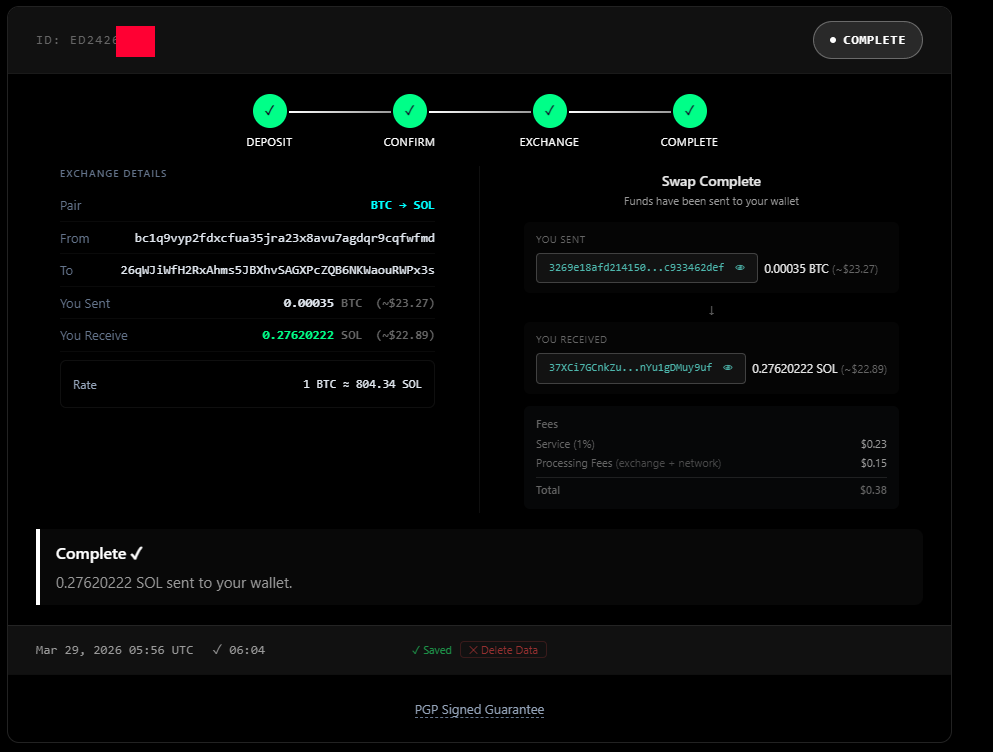
Task: Click the YOU RECEIVED panel label
Action: [571, 340]
